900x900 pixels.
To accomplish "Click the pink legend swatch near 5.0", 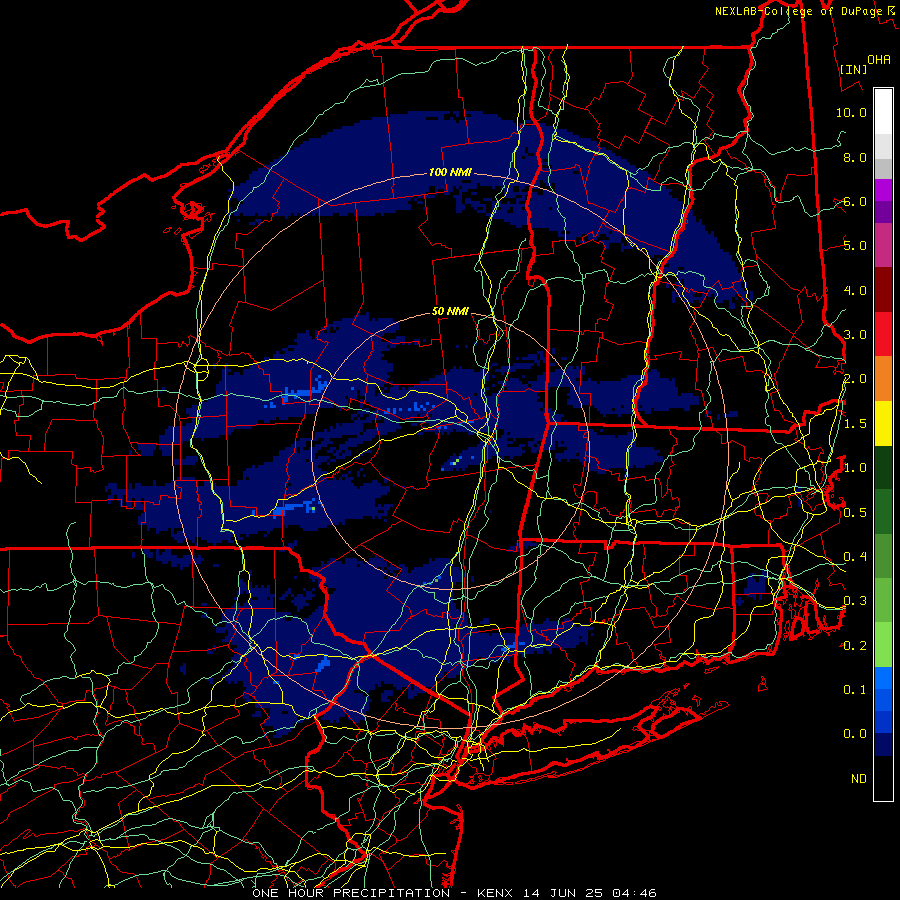I will click(883, 245).
